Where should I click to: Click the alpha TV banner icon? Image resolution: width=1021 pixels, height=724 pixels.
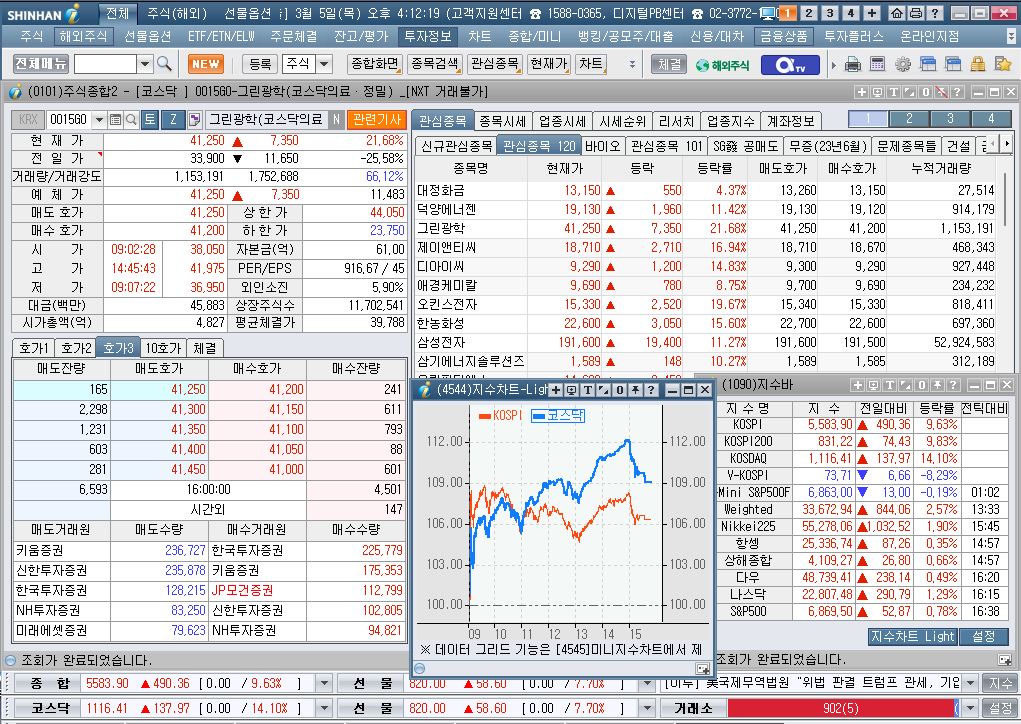coord(790,64)
